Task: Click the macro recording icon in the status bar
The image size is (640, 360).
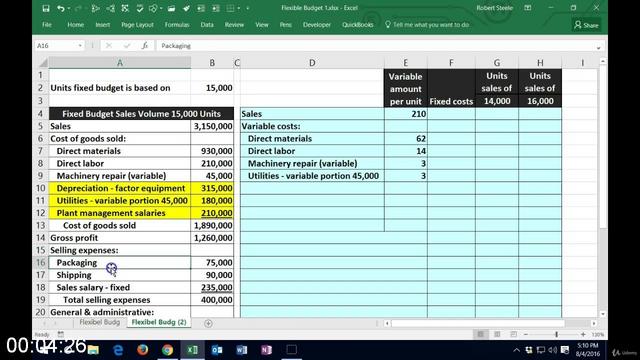Action: click(60, 334)
